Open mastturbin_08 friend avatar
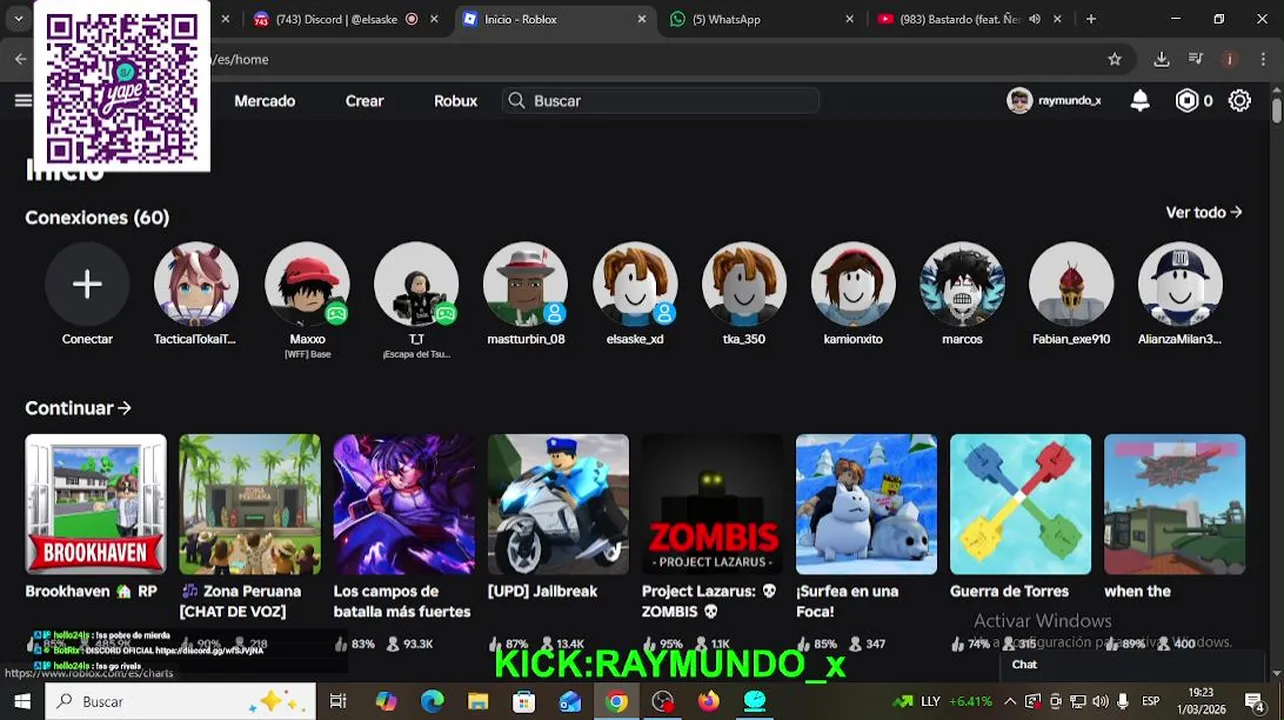Screen dimensions: 1284x720 point(525,284)
